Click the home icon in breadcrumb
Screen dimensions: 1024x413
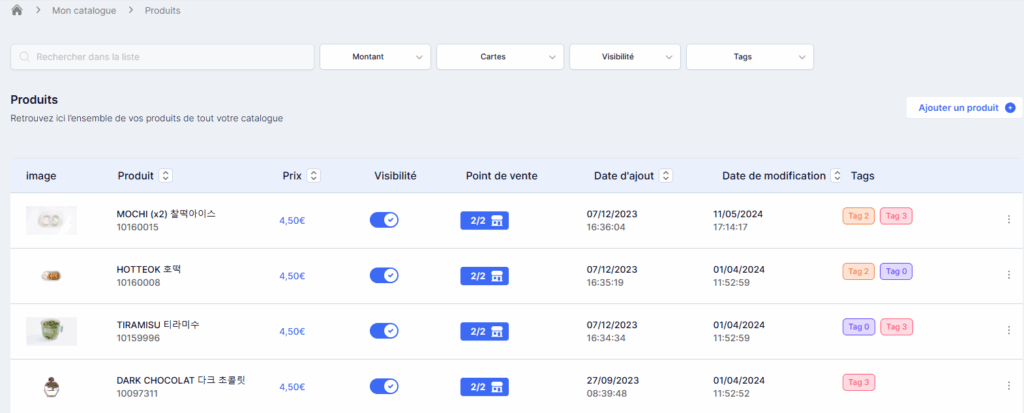(x=17, y=10)
